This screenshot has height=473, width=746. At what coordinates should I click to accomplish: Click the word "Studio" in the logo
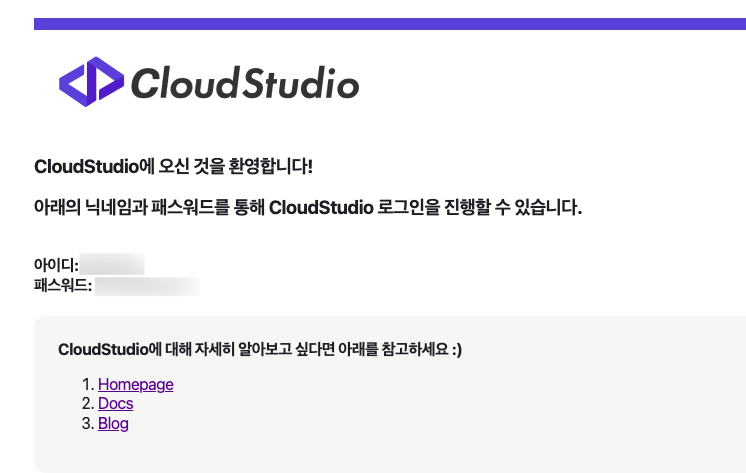[x=301, y=83]
